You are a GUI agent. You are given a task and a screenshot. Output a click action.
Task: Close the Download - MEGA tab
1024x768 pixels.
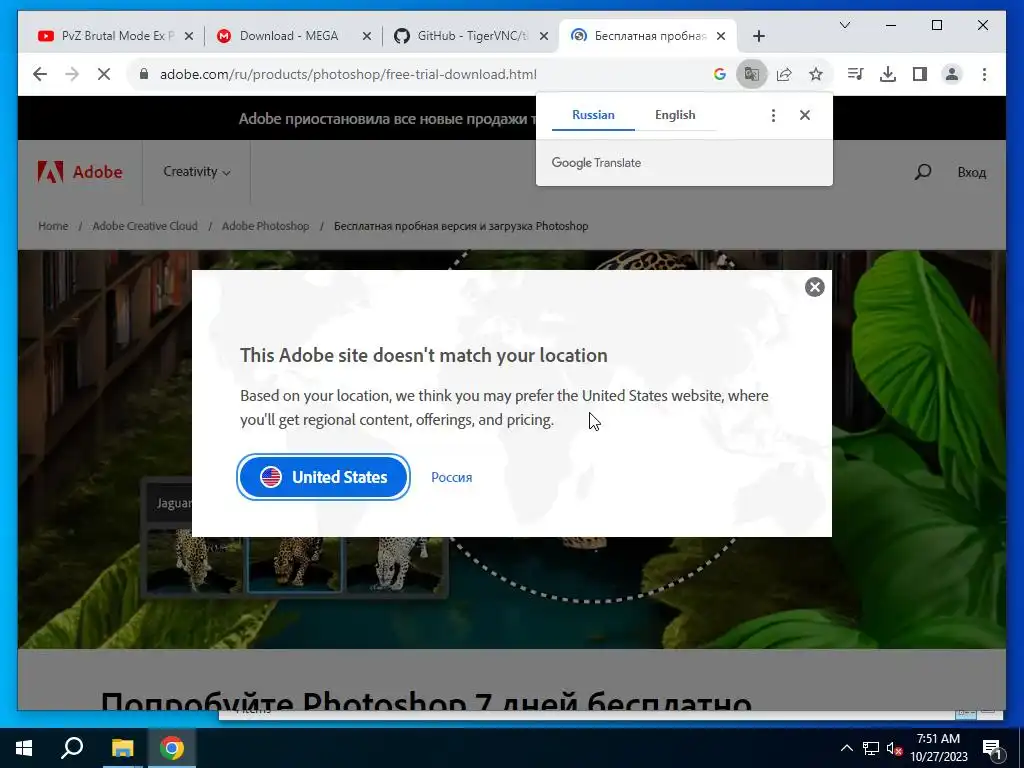[x=367, y=36]
